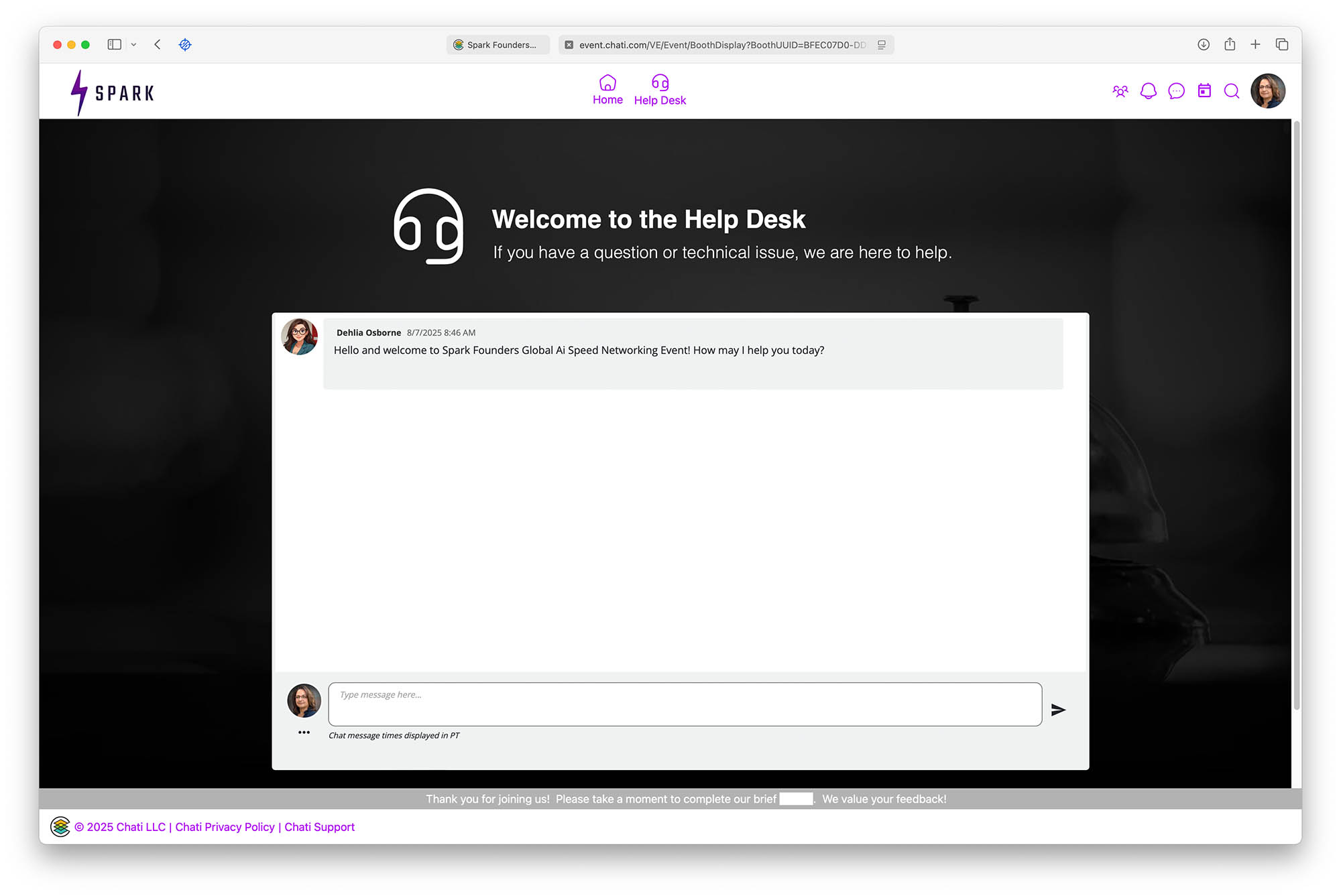The height and width of the screenshot is (896, 1341).
Task: Select the Help Desk tab
Action: coord(660,90)
